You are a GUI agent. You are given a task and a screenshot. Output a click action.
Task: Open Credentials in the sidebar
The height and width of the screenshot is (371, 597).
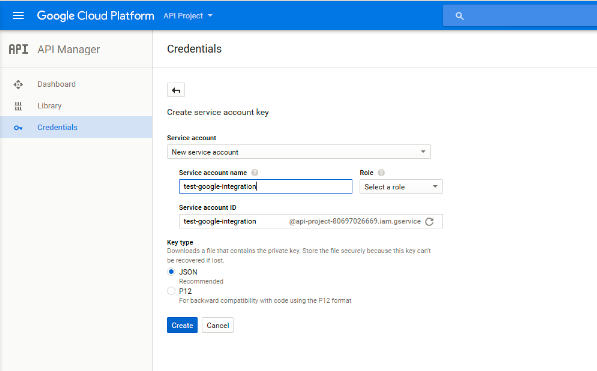click(x=76, y=127)
